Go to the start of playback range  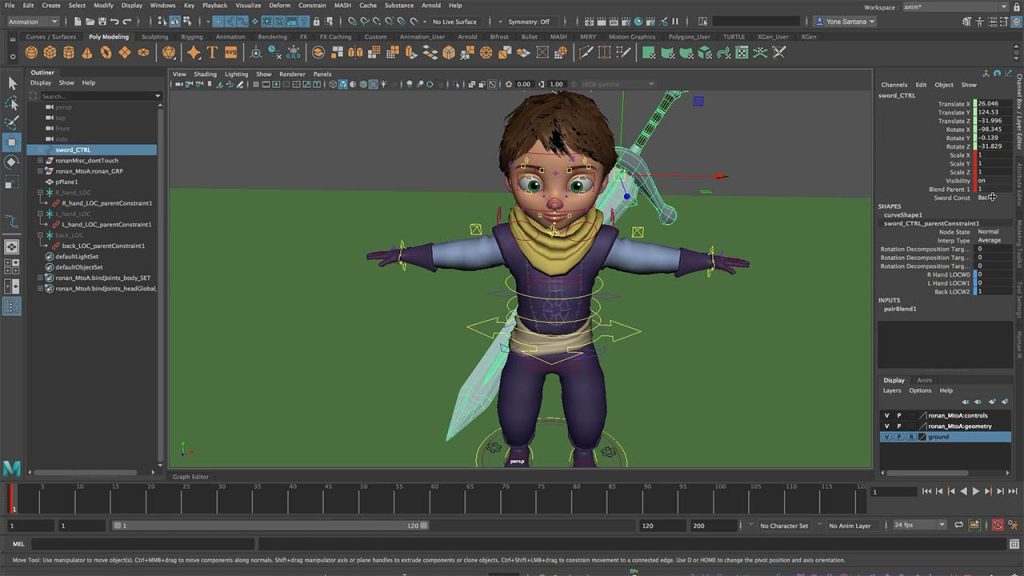pyautogui.click(x=927, y=491)
